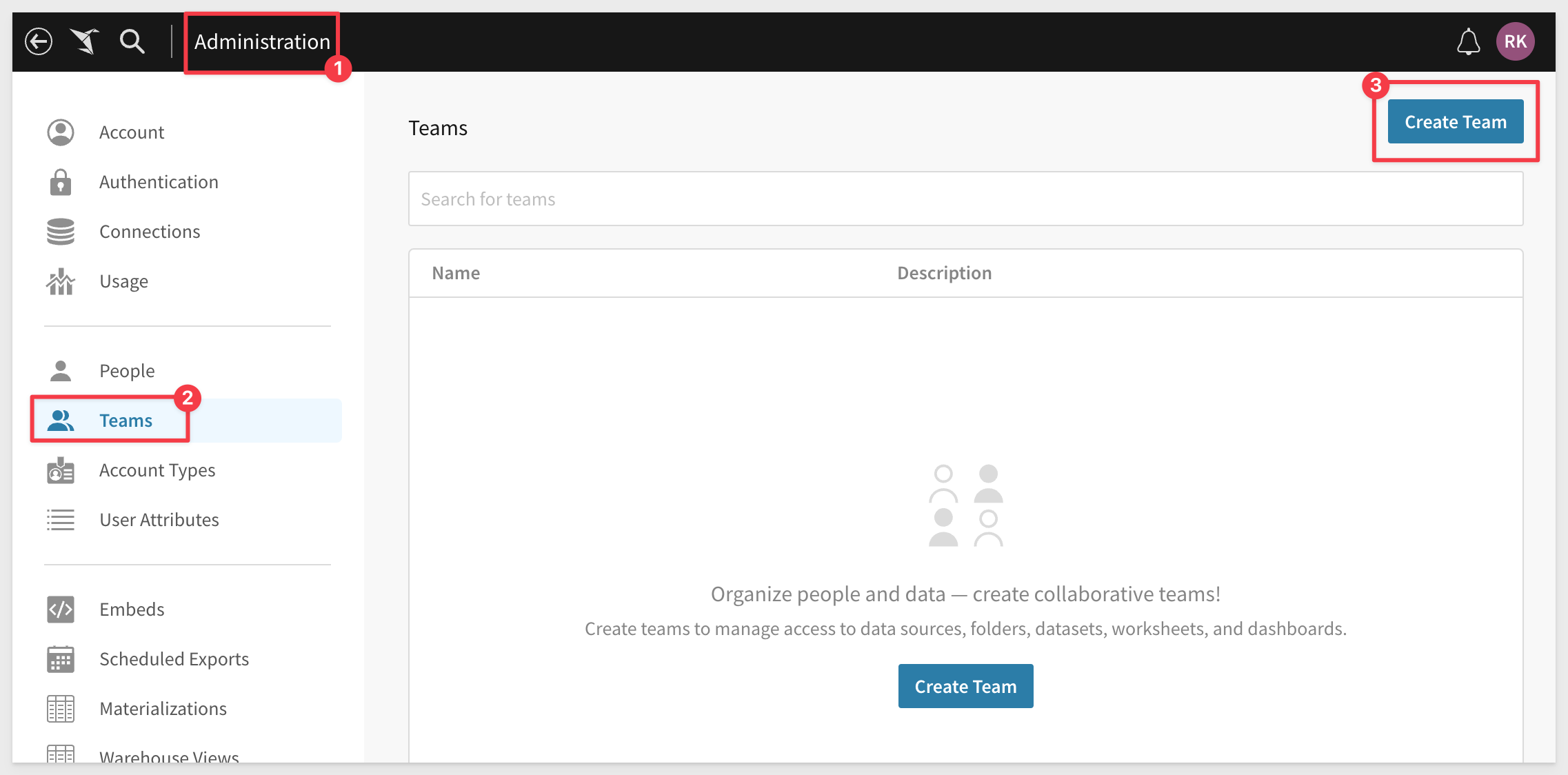Open search with magnifier icon
The image size is (1568, 775).
pos(132,41)
